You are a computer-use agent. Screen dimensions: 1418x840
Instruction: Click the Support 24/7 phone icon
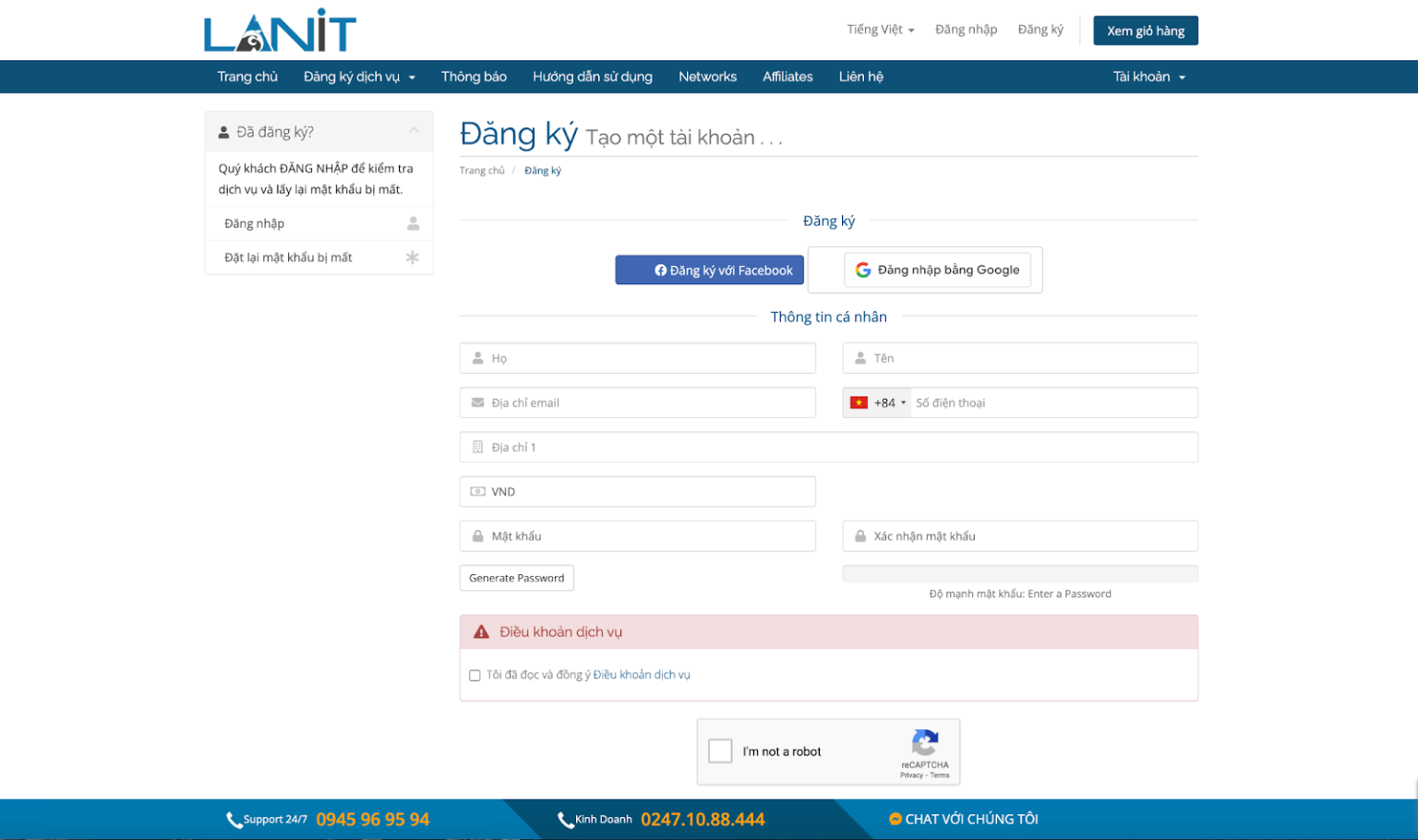(x=234, y=820)
